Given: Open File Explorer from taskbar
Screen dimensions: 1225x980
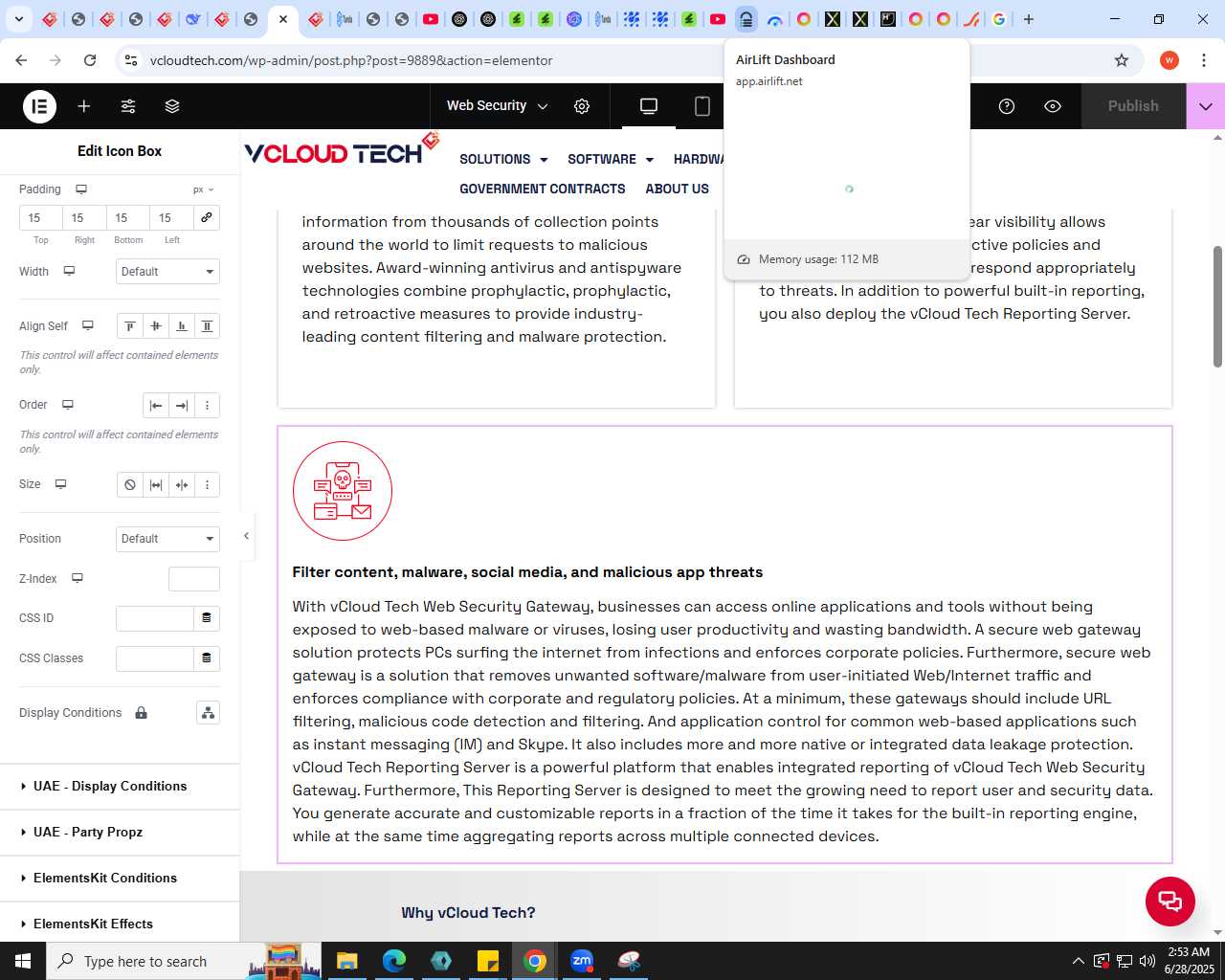Looking at the screenshot, I should tap(346, 961).
